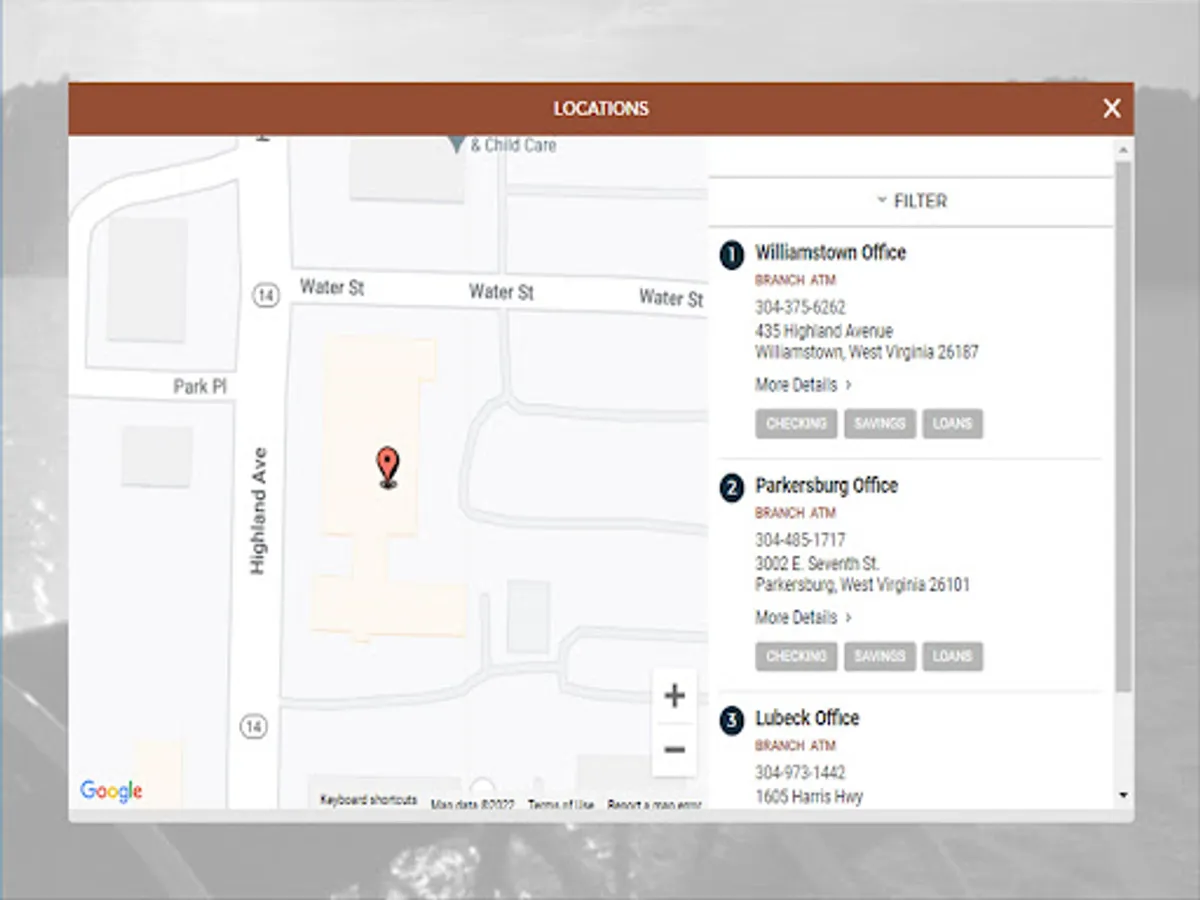1200x900 pixels.
Task: Click the route 14 shield near Water St
Action: coord(265,296)
